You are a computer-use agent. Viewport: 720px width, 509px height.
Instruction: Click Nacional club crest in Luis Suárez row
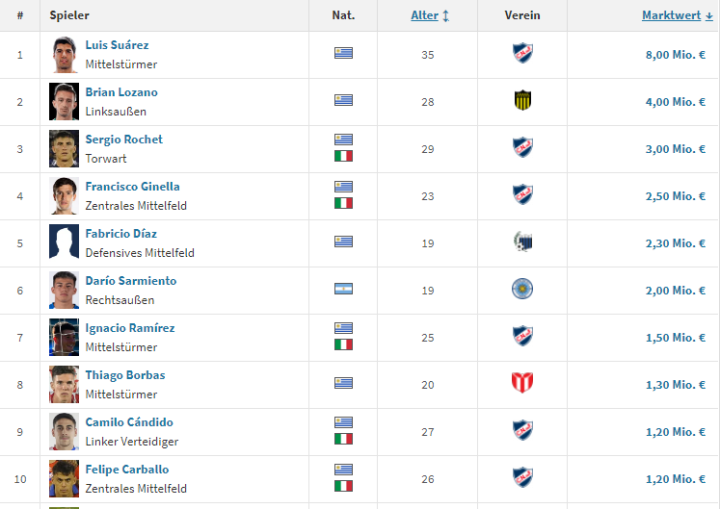[x=522, y=54]
